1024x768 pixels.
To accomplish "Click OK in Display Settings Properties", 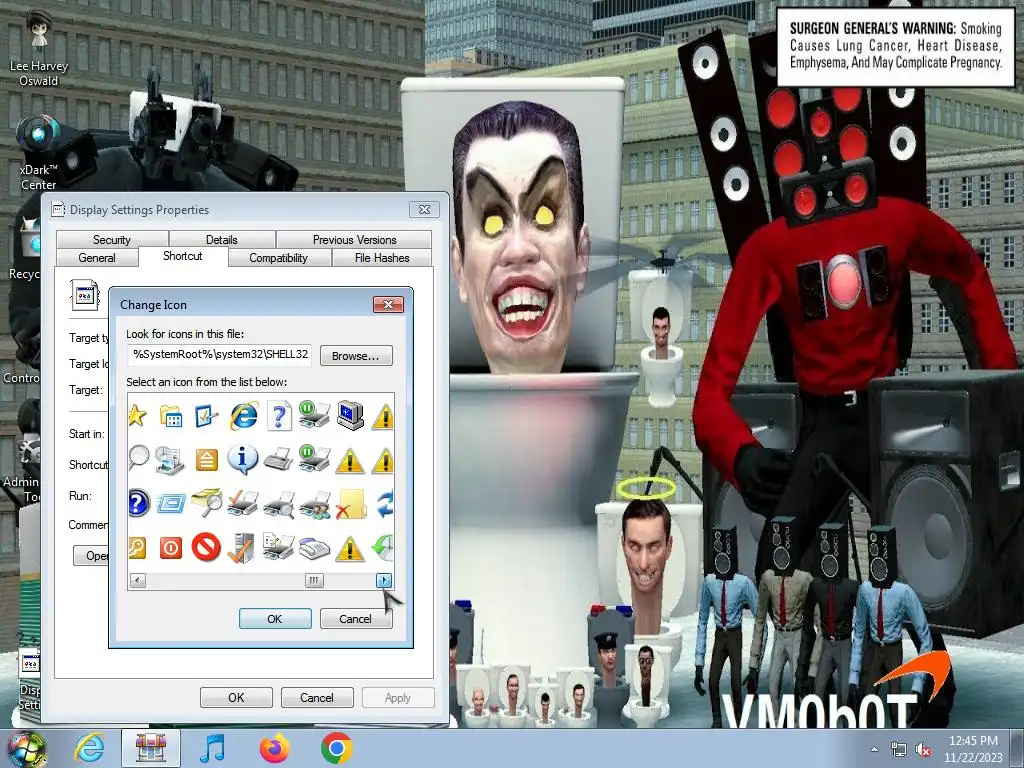I will [236, 697].
